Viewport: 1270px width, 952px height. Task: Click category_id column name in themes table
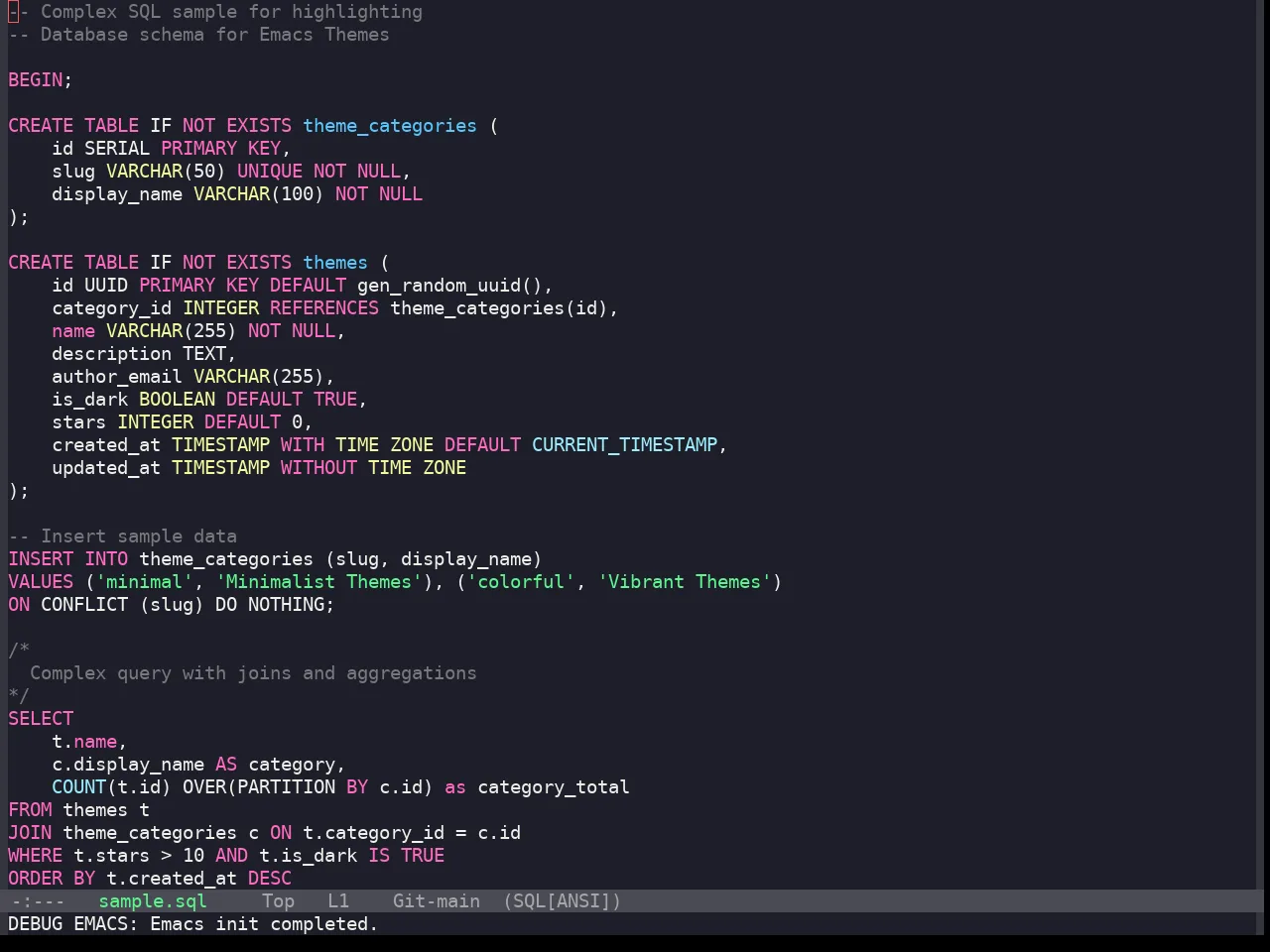tap(111, 308)
